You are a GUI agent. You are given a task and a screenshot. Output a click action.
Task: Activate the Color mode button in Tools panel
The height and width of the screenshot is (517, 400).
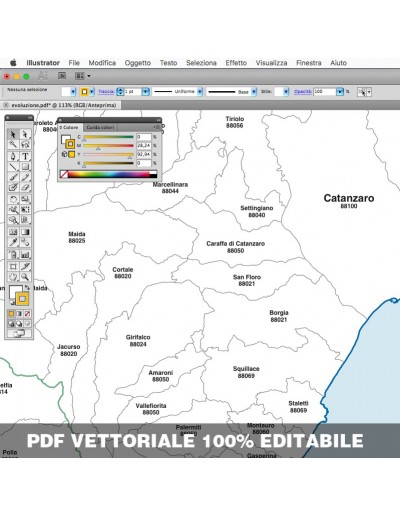point(11,314)
